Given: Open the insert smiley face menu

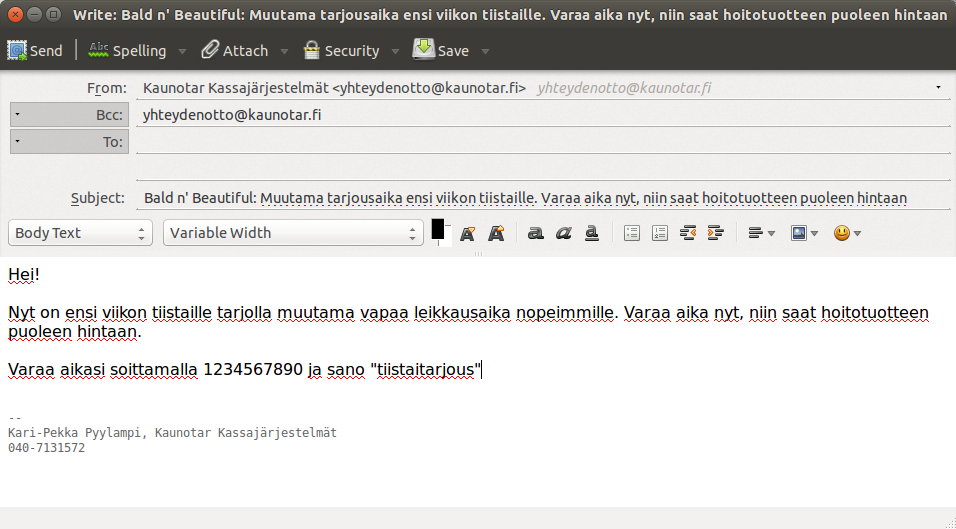Looking at the screenshot, I should pyautogui.click(x=847, y=233).
